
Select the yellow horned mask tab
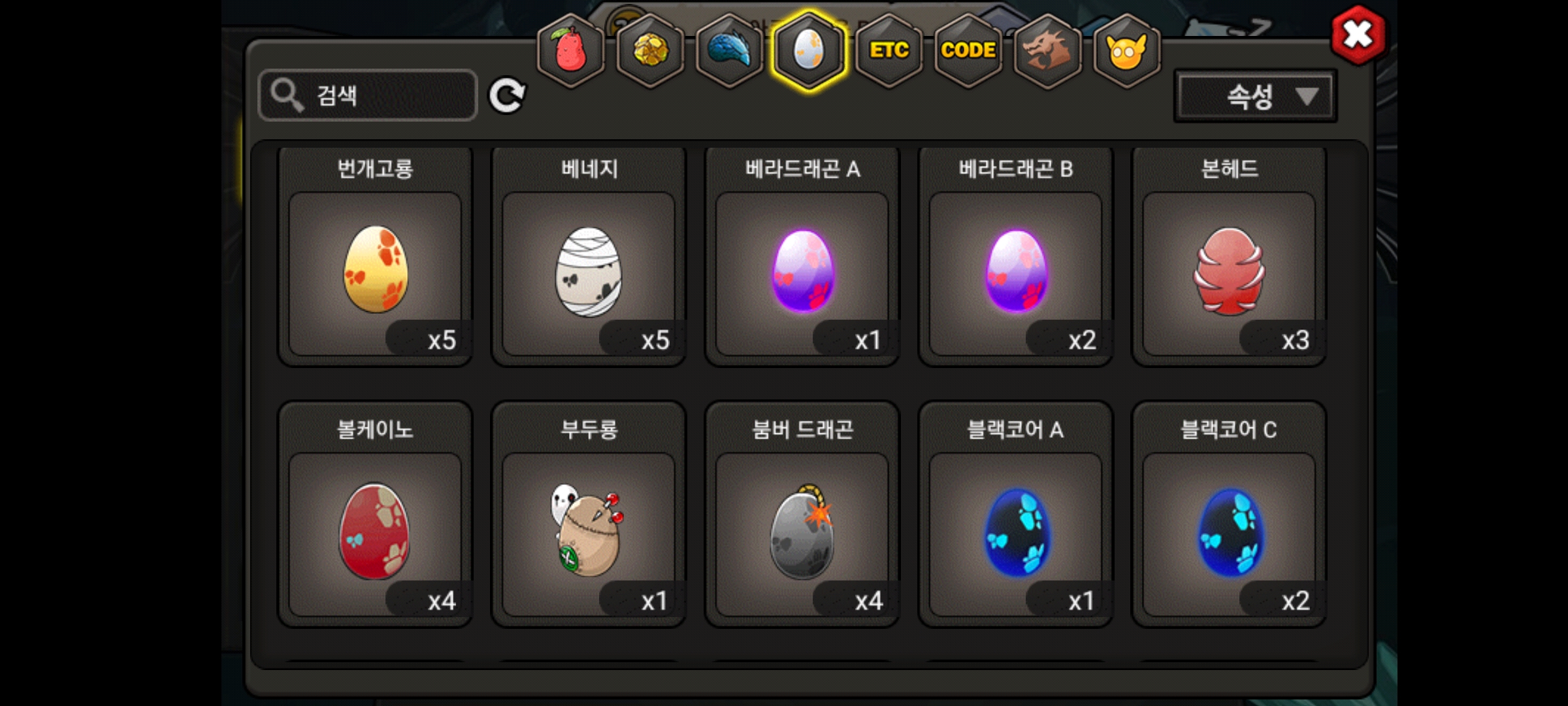tap(1127, 50)
